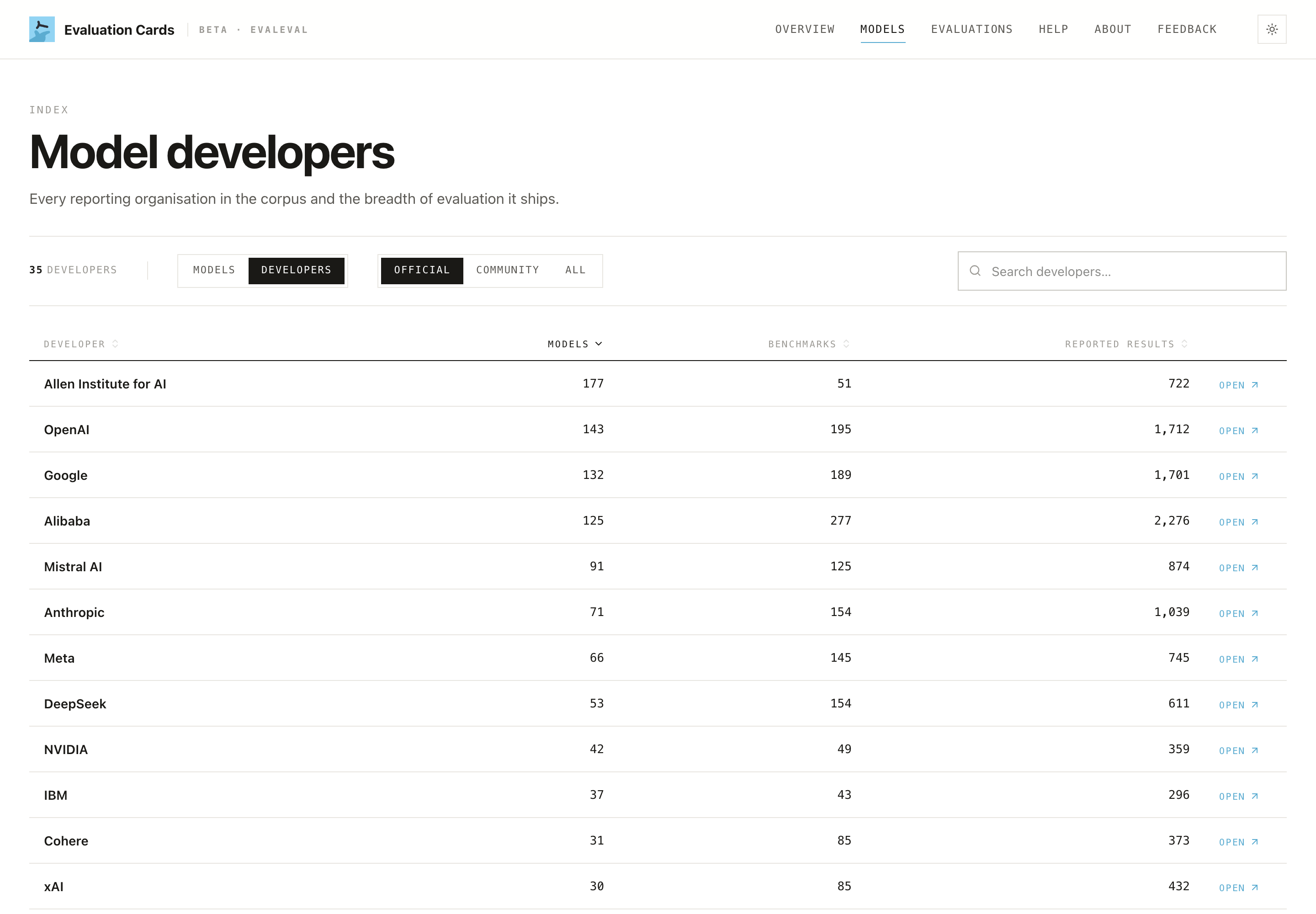Open the Google row link

[x=1238, y=477]
